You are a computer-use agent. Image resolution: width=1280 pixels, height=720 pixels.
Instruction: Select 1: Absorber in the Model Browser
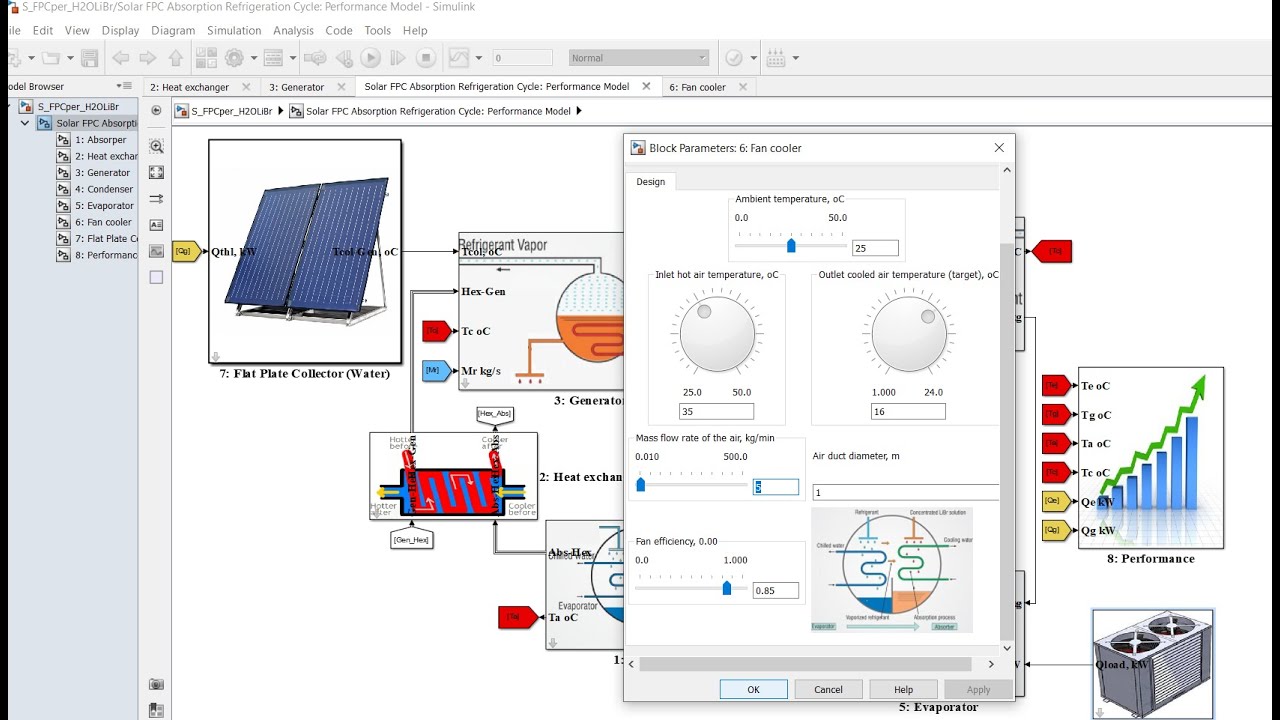tap(101, 140)
